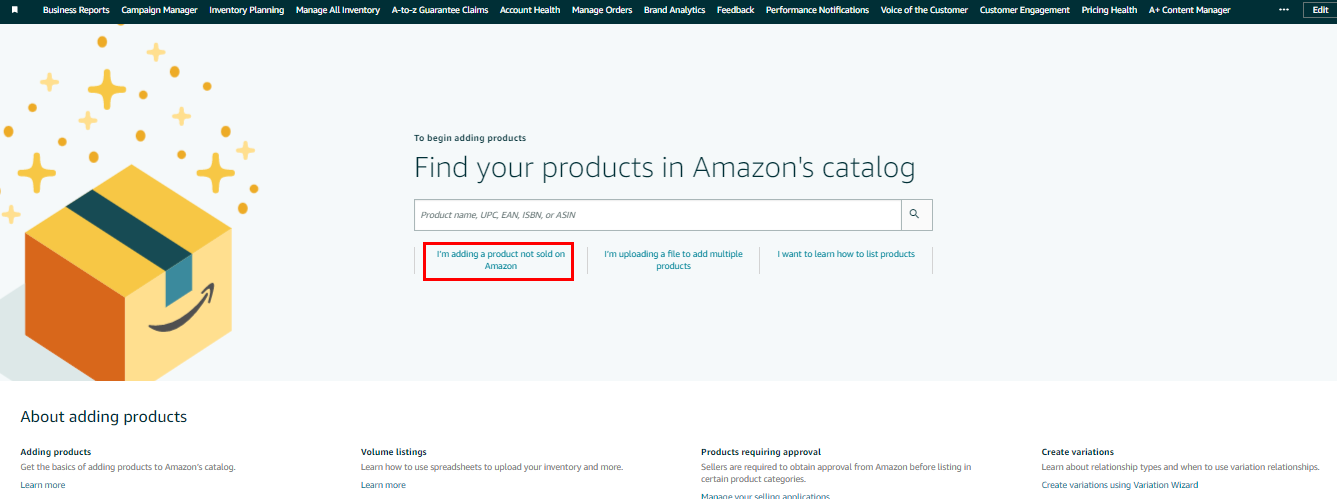Viewport: 1337px width, 499px height.
Task: Go to Manage Orders
Action: (602, 10)
